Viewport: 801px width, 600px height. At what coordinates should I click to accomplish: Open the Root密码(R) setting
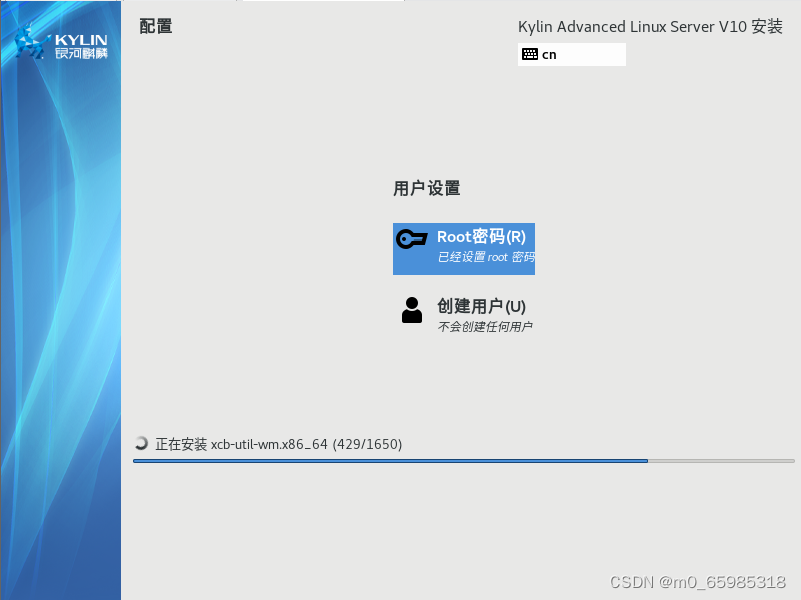tap(464, 249)
